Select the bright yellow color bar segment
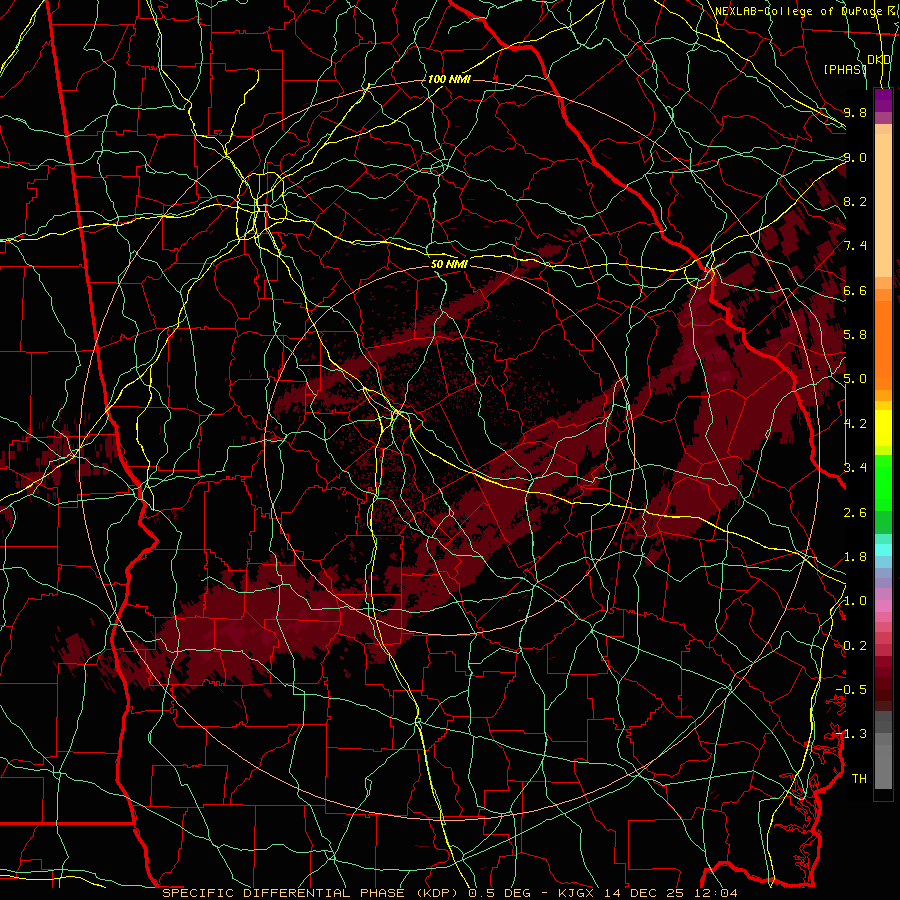This screenshot has height=900, width=900. point(883,428)
